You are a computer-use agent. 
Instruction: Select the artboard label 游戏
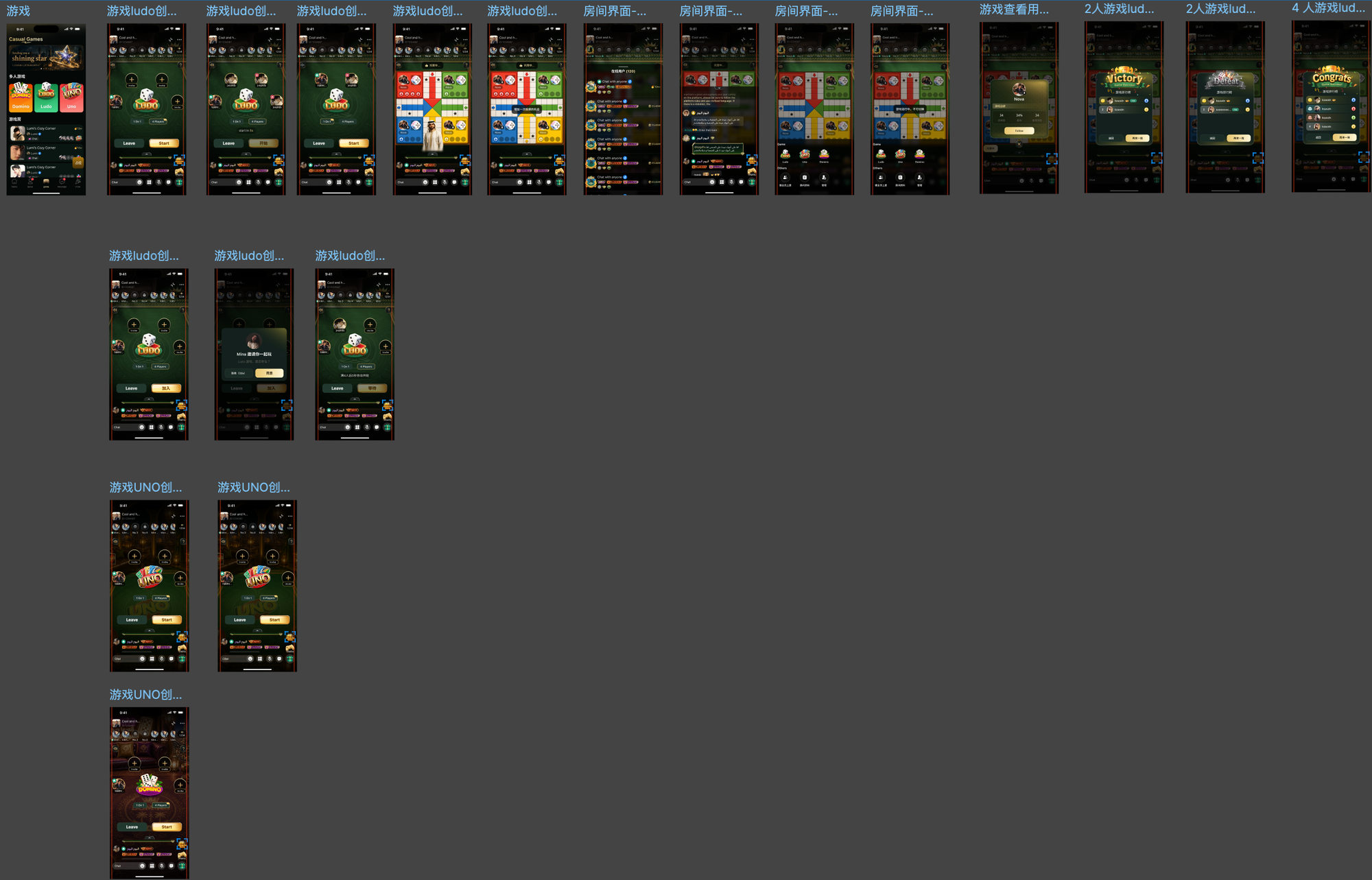19,11
